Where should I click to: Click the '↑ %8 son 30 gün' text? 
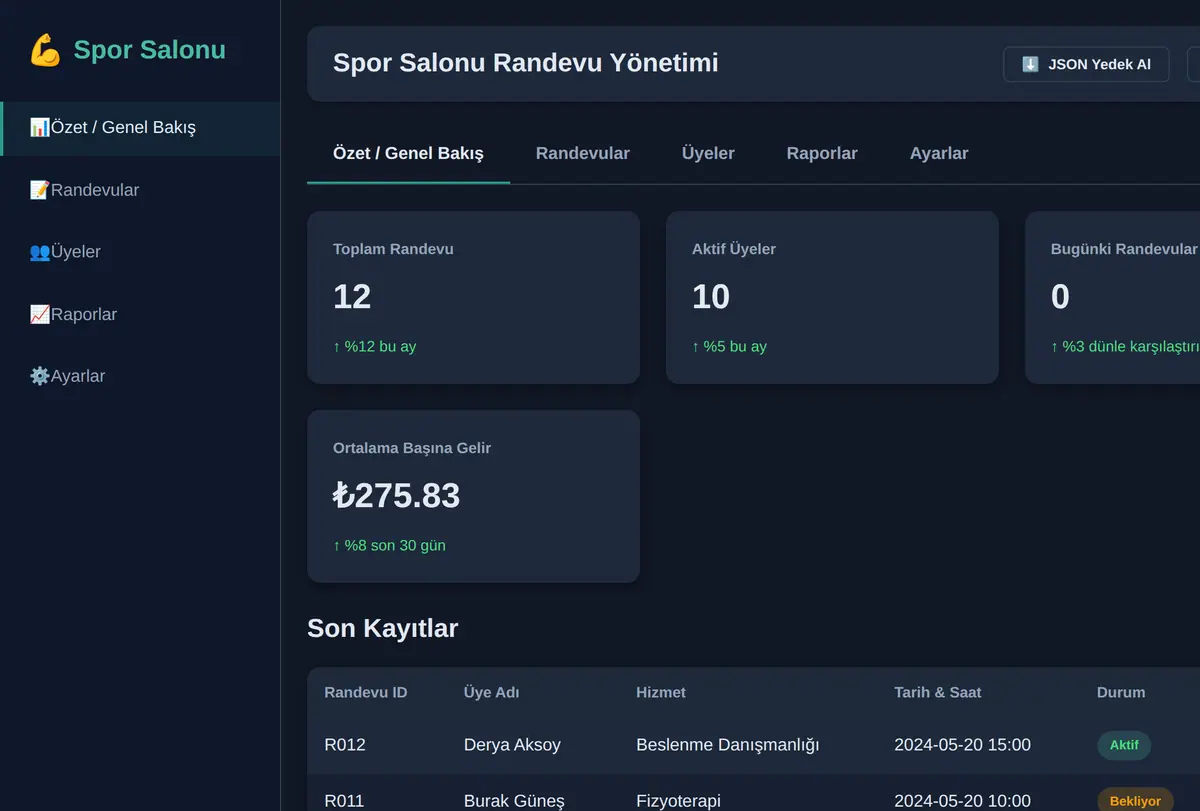[x=389, y=545]
